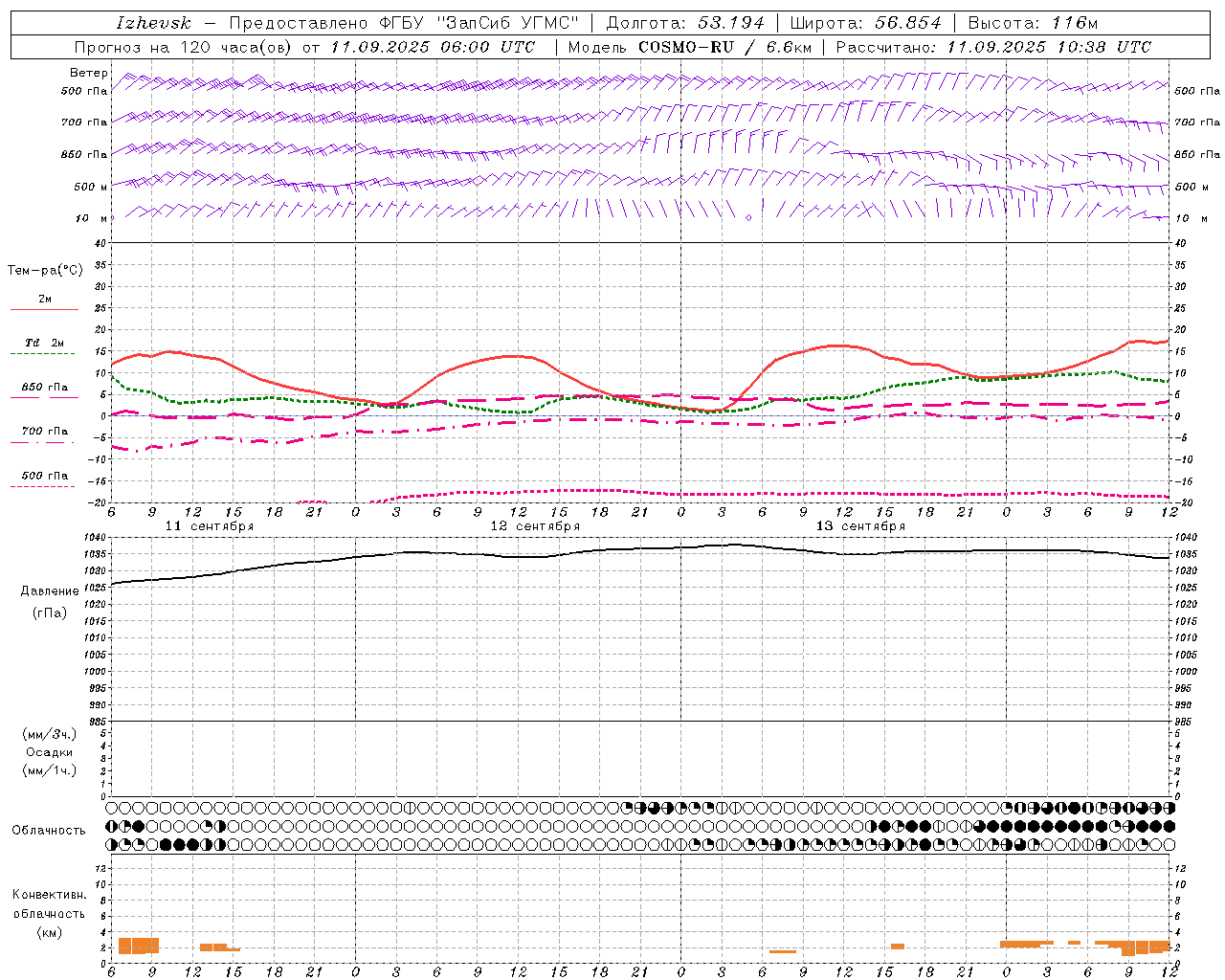Click the red 2м legend line
1225x980 pixels.
(x=44, y=310)
